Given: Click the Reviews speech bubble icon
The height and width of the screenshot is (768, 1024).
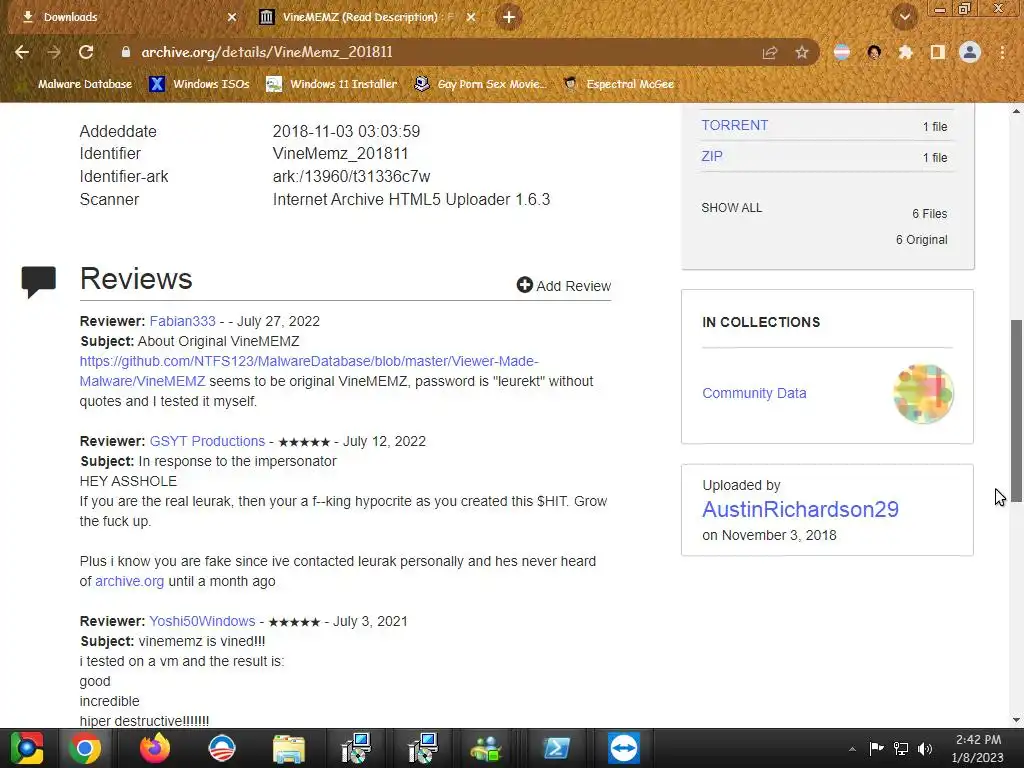Looking at the screenshot, I should click(39, 282).
